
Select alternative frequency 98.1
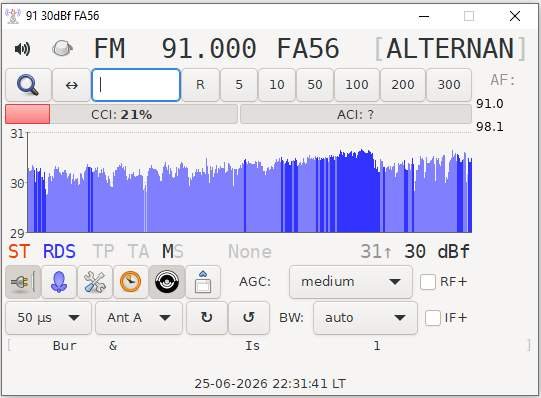[x=490, y=127]
